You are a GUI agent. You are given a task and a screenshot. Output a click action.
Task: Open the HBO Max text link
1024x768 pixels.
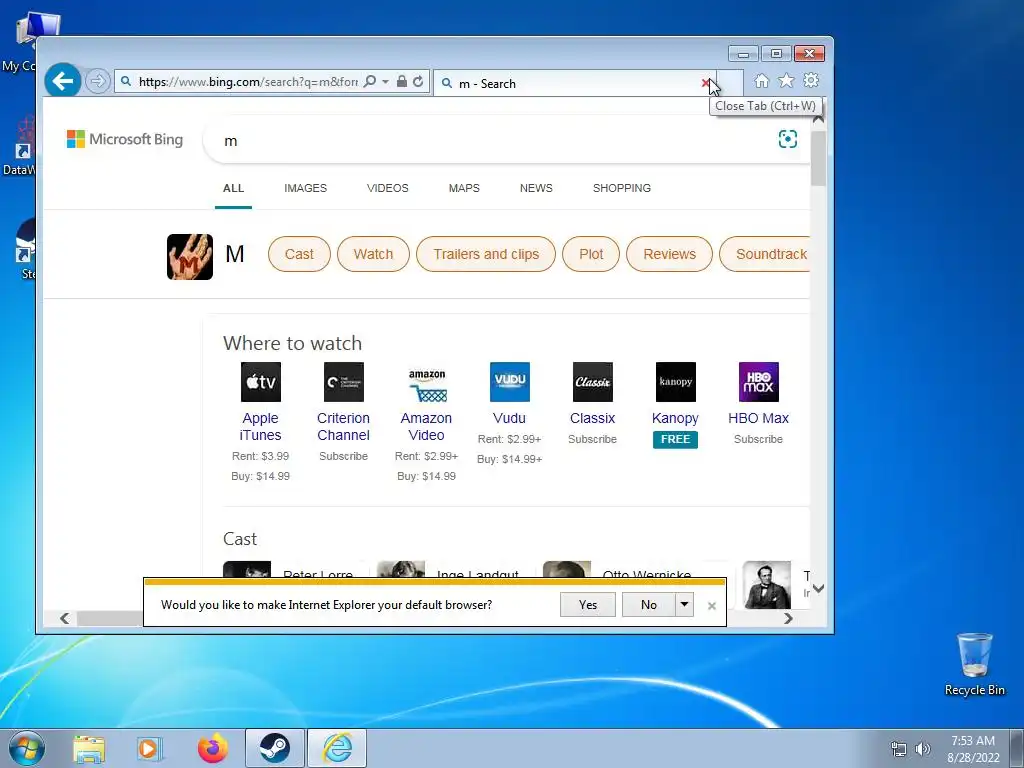tap(758, 418)
